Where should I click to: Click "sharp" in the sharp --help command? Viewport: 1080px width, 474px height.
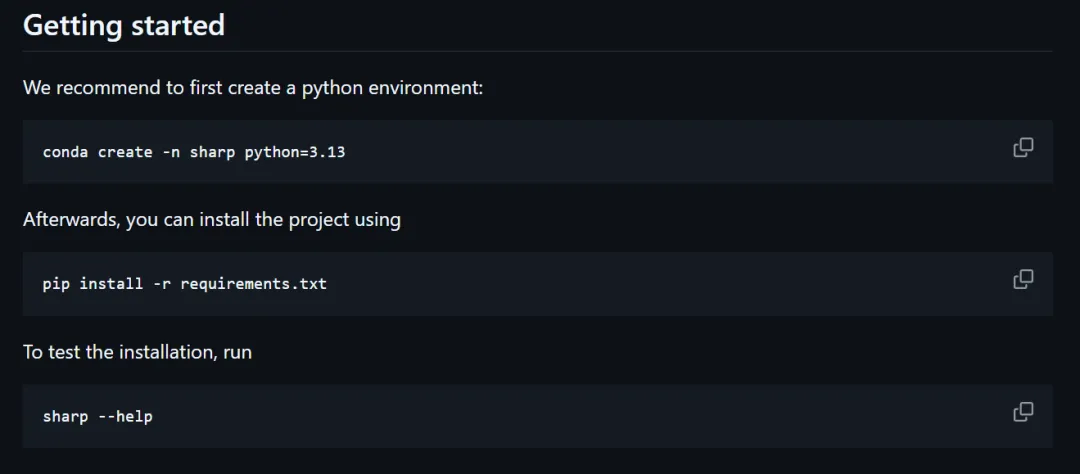65,416
